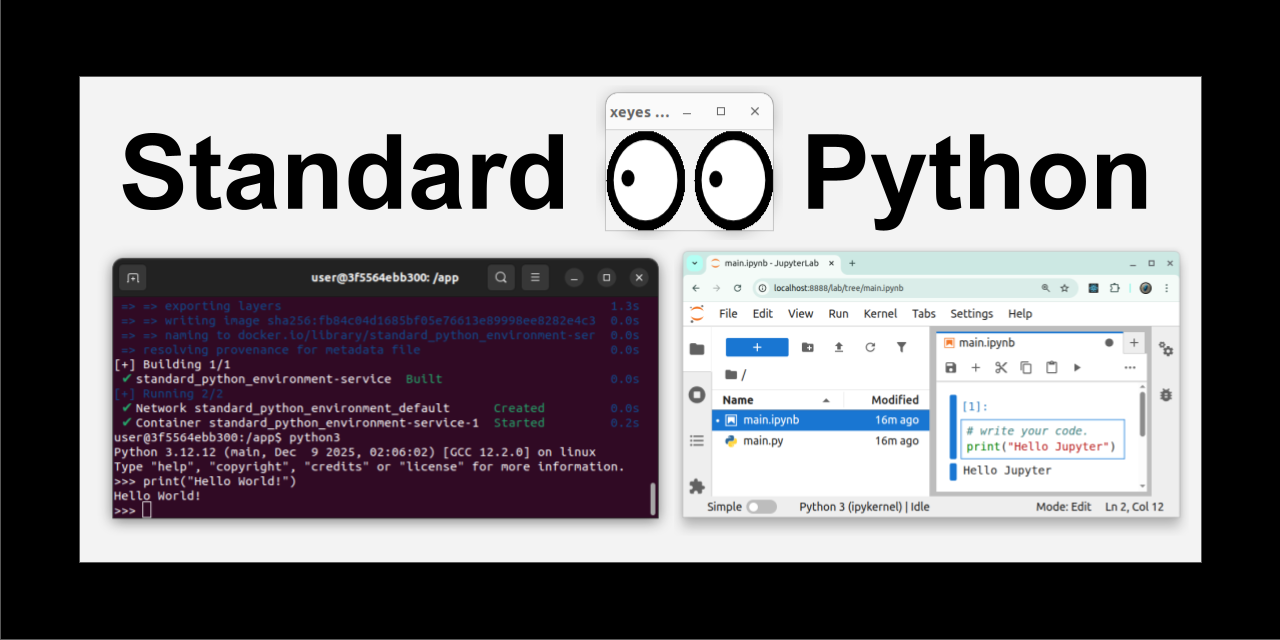The image size is (1280, 640).
Task: Open the JupyterLab debugger bug icon
Action: coord(1165,395)
